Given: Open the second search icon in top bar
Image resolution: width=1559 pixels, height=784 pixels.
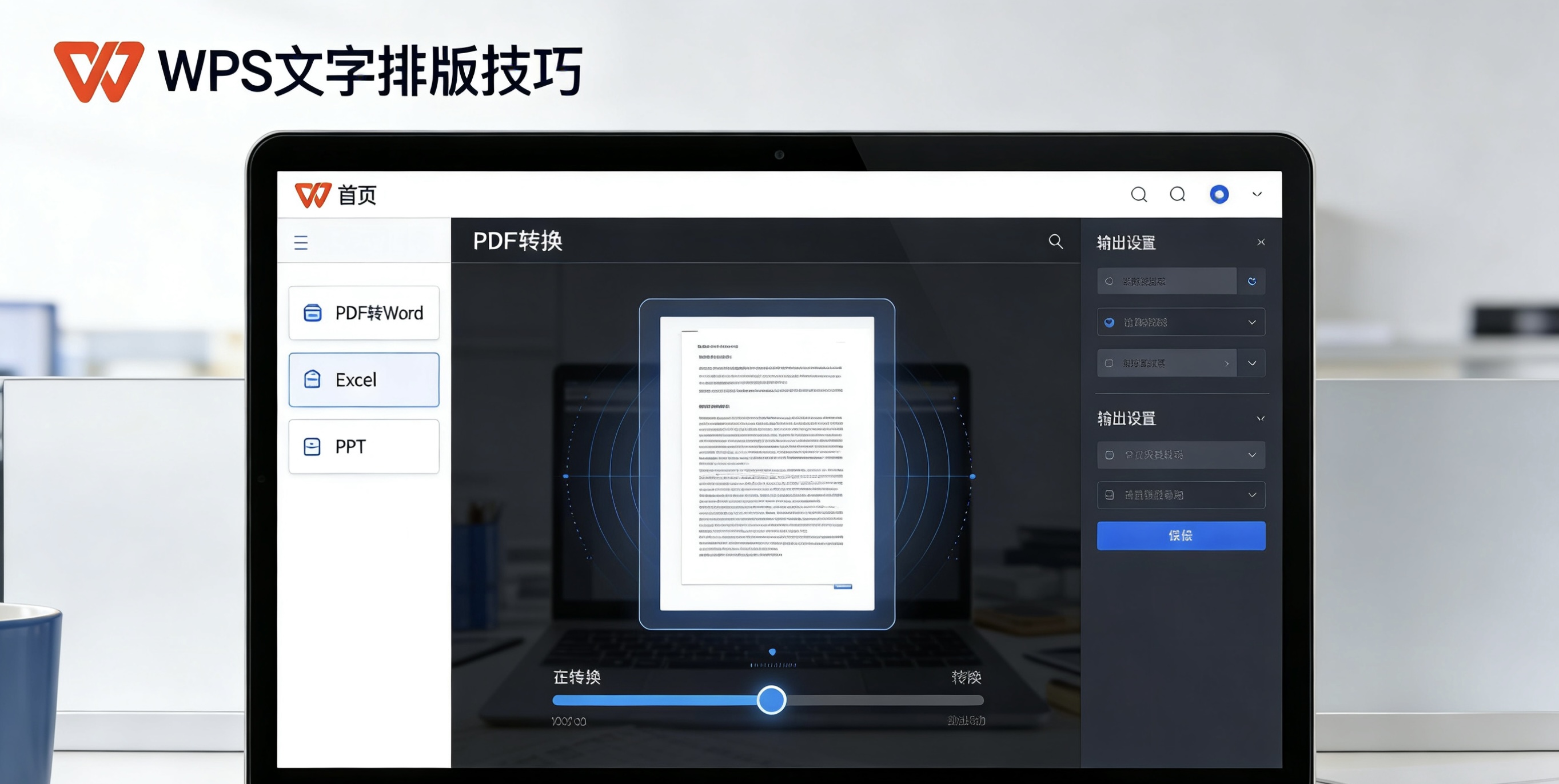Looking at the screenshot, I should pos(1177,194).
